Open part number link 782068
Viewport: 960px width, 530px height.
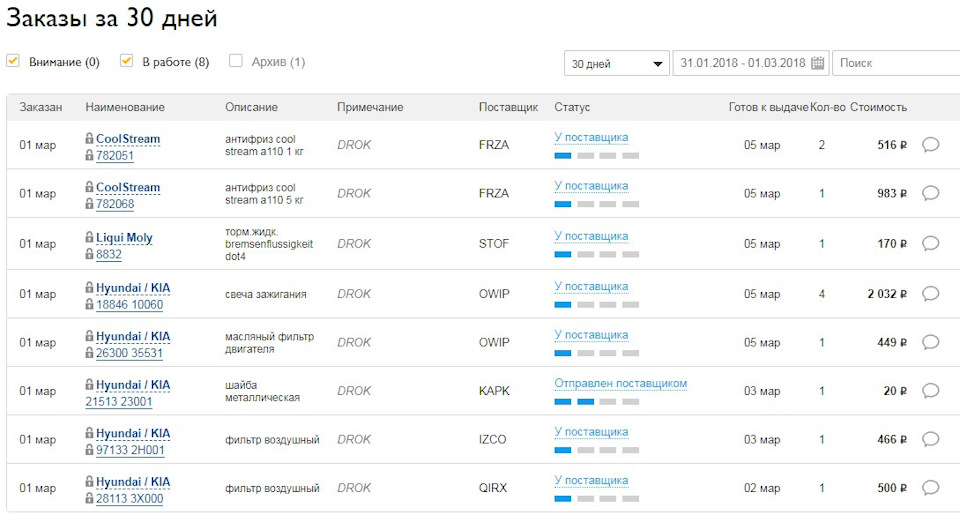click(x=115, y=204)
